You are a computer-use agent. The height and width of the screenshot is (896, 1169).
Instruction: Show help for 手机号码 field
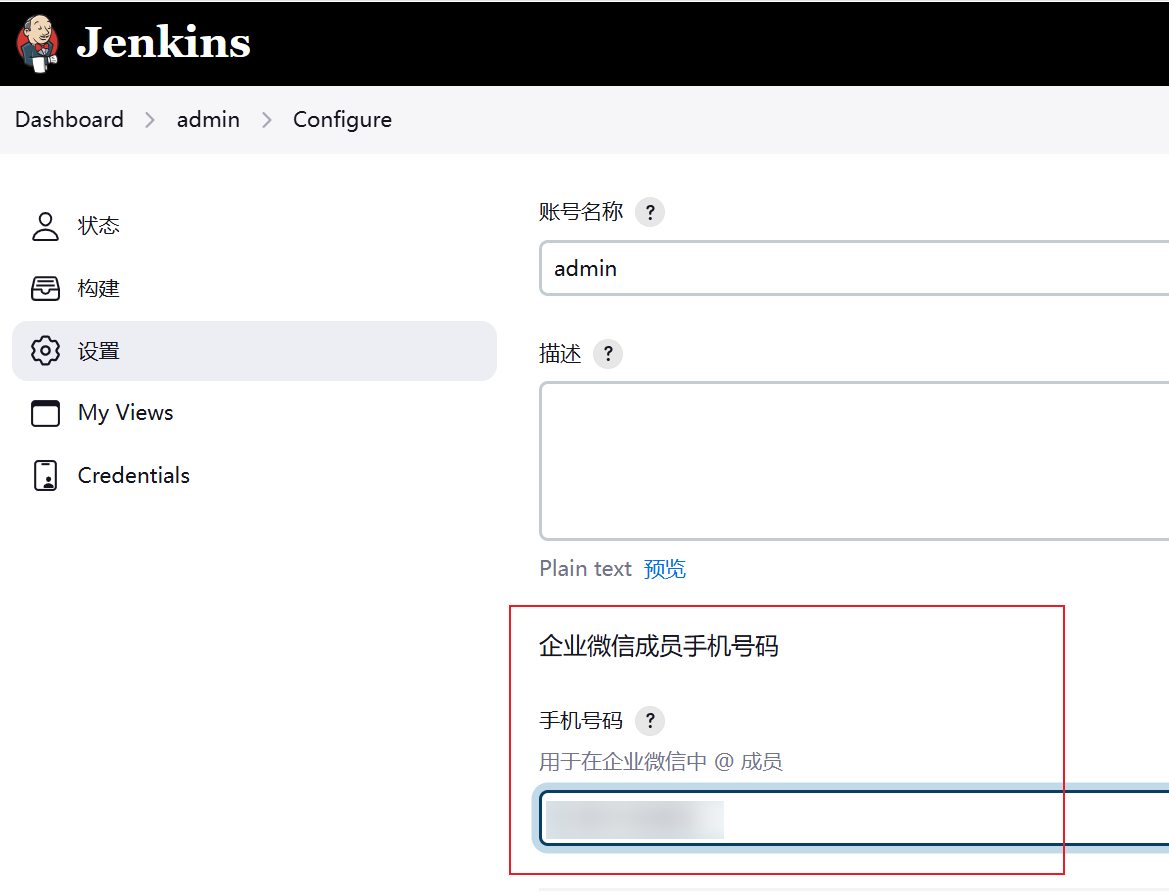[x=650, y=721]
